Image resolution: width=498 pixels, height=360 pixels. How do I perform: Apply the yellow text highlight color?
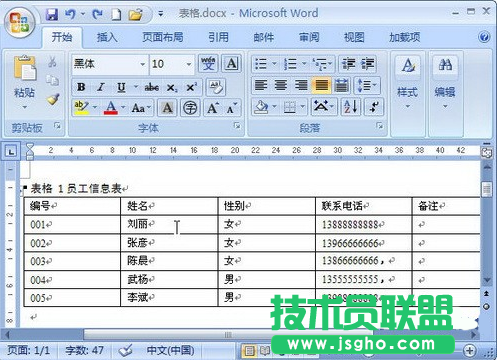[x=81, y=108]
